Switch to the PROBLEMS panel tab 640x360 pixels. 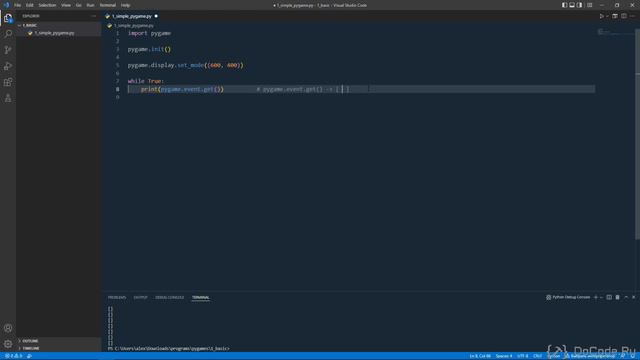(x=117, y=297)
